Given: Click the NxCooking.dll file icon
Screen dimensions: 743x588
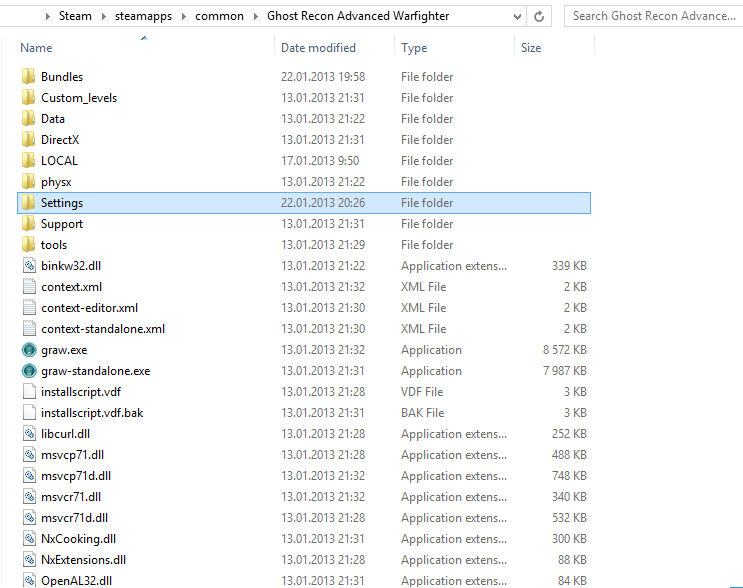Looking at the screenshot, I should [29, 539].
